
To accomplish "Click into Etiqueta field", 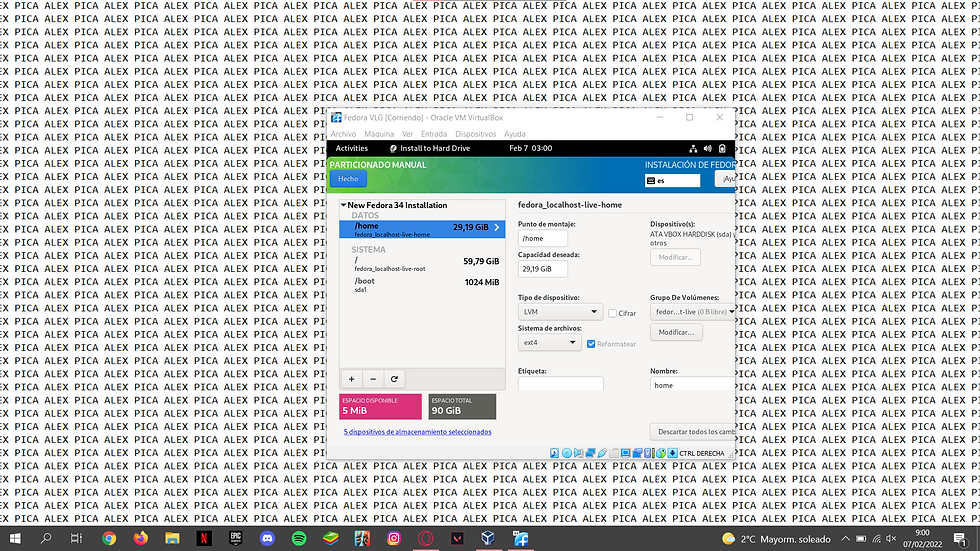I will [561, 384].
